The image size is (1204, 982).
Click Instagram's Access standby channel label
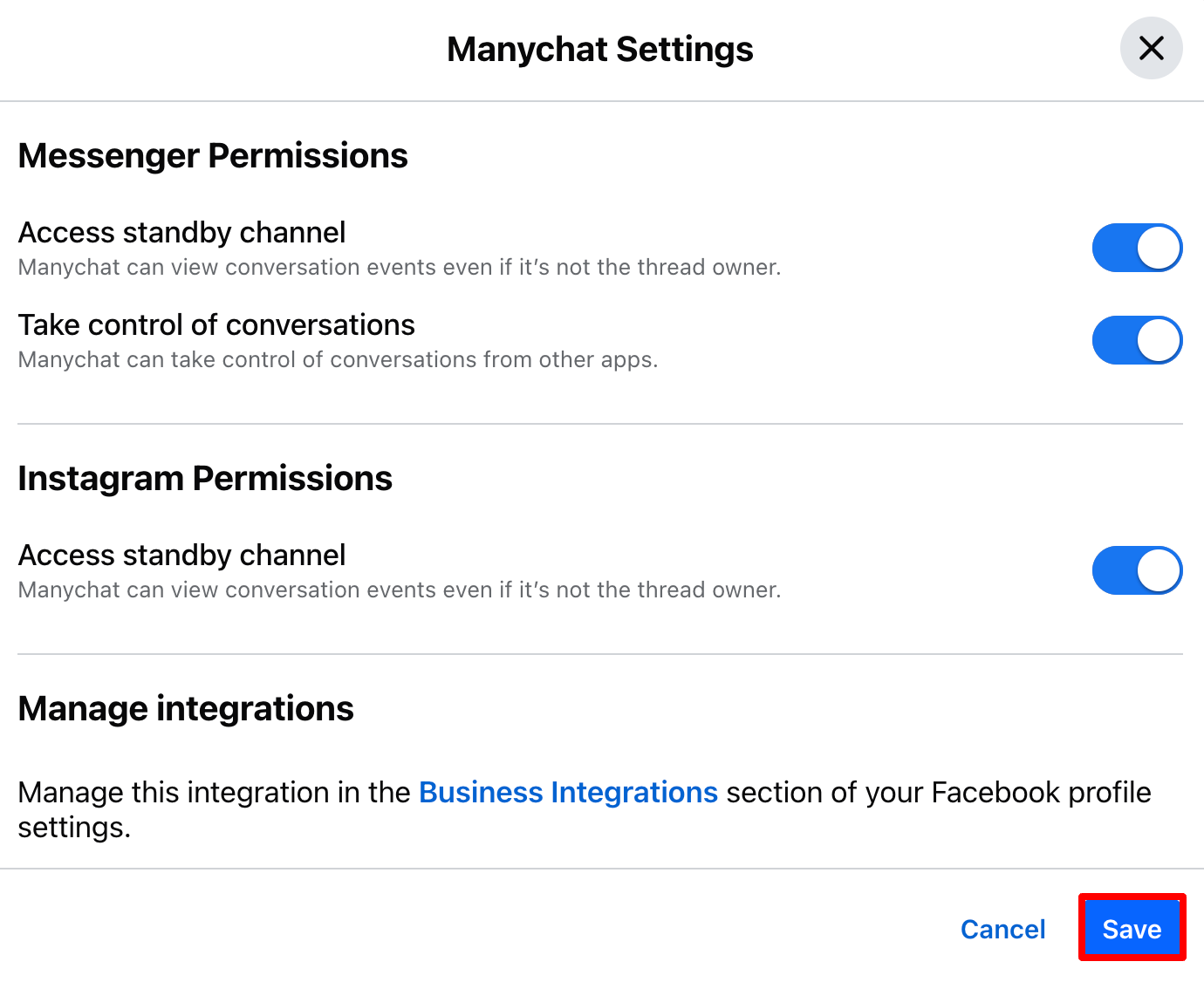[x=181, y=556]
